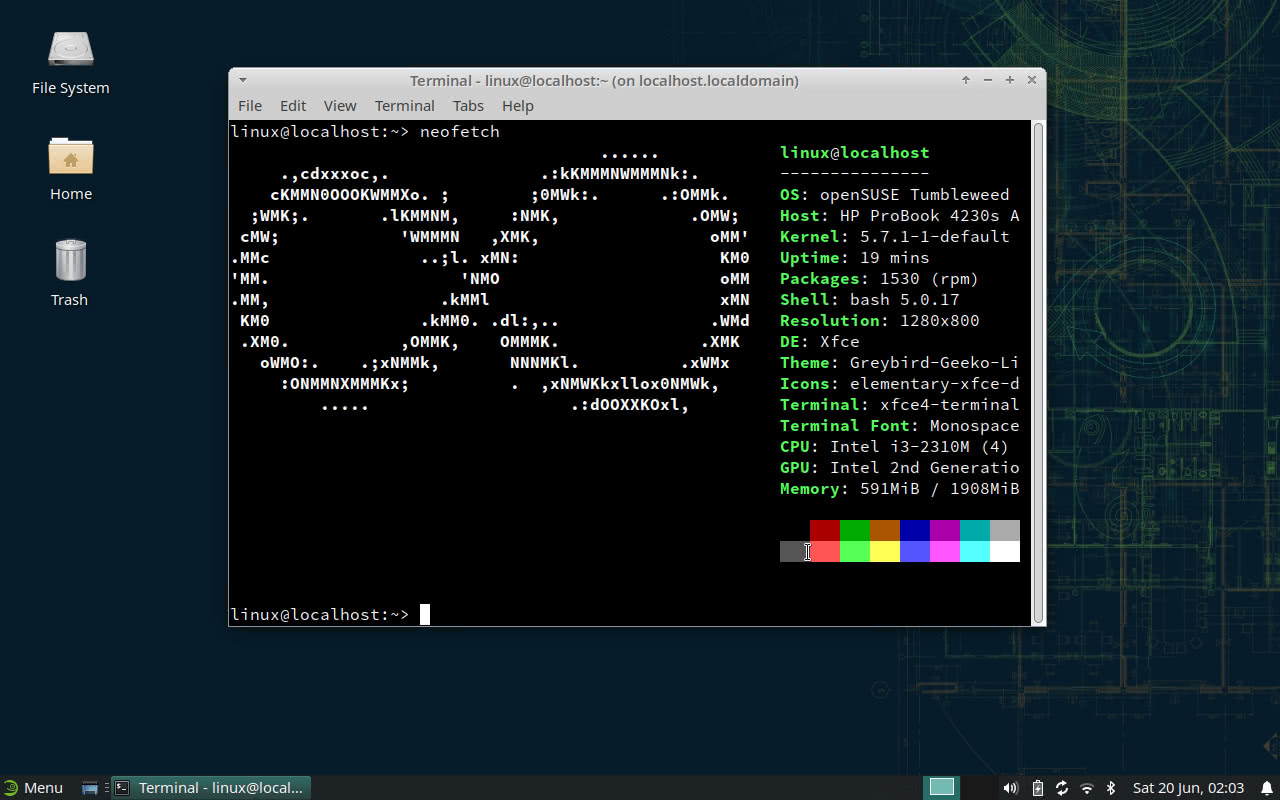Click the volume icon in system tray

click(1010, 787)
